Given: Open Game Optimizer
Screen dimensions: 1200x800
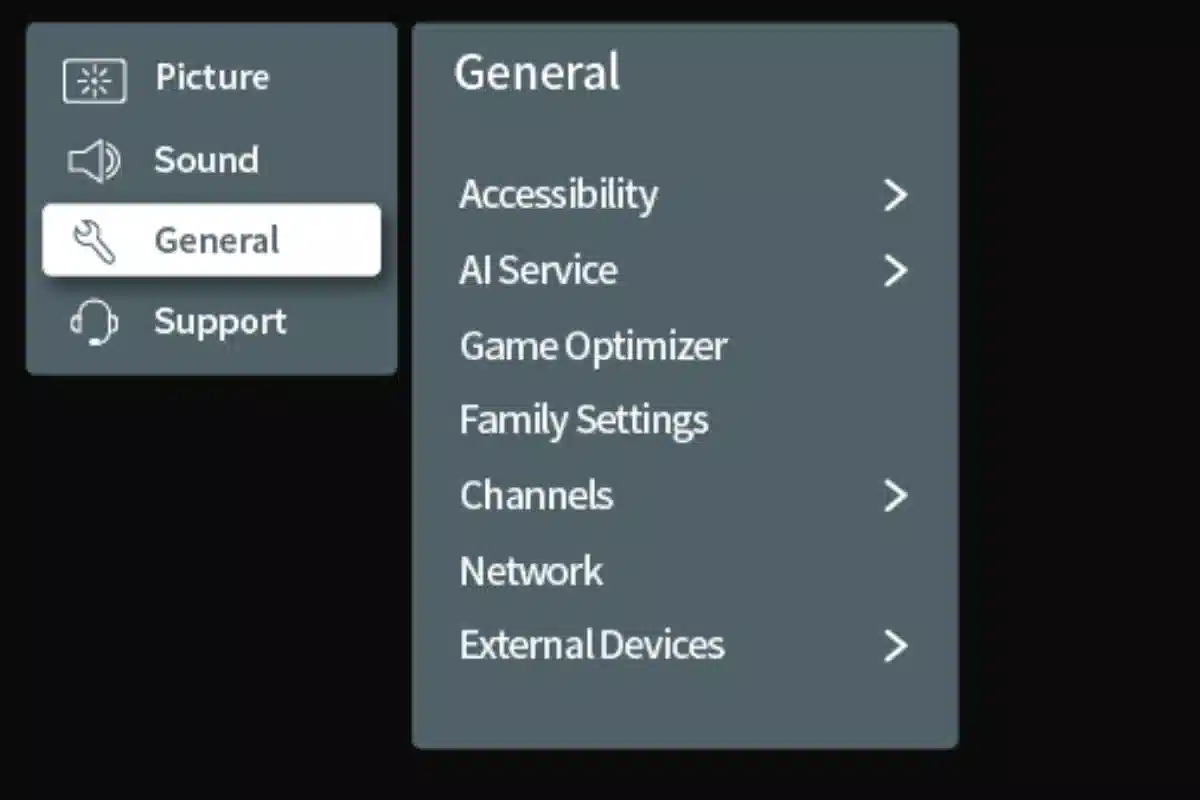Looking at the screenshot, I should [x=593, y=346].
